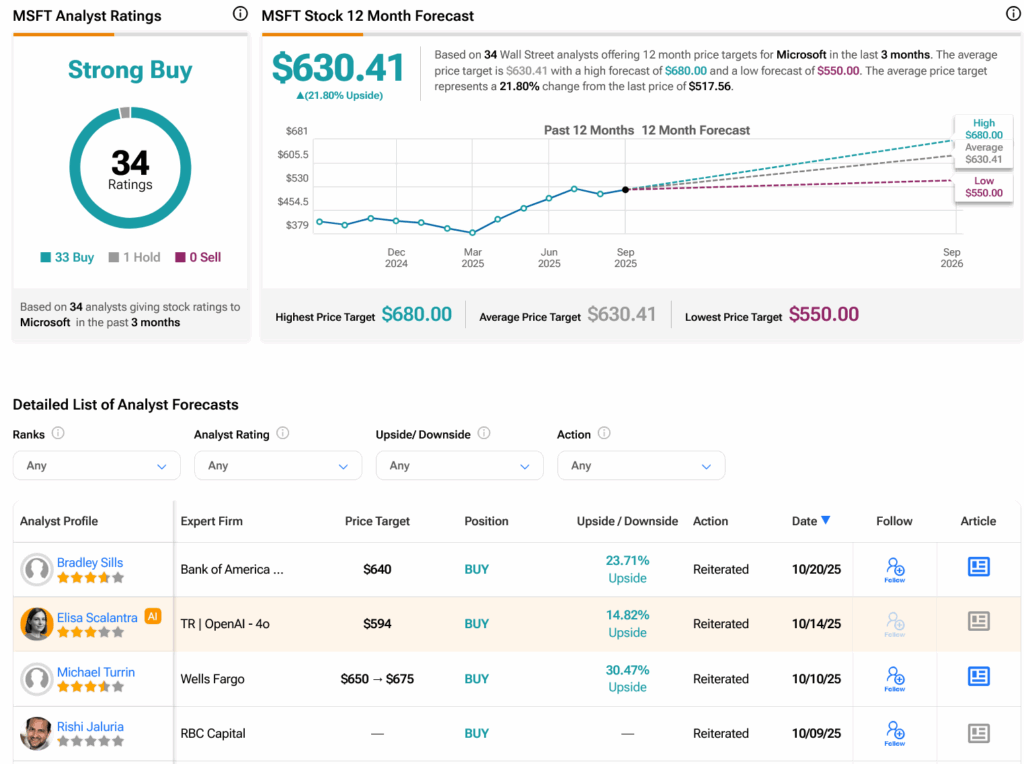Click the info icon next to Ranks
Screen dimensions: 1024x764
click(58, 434)
